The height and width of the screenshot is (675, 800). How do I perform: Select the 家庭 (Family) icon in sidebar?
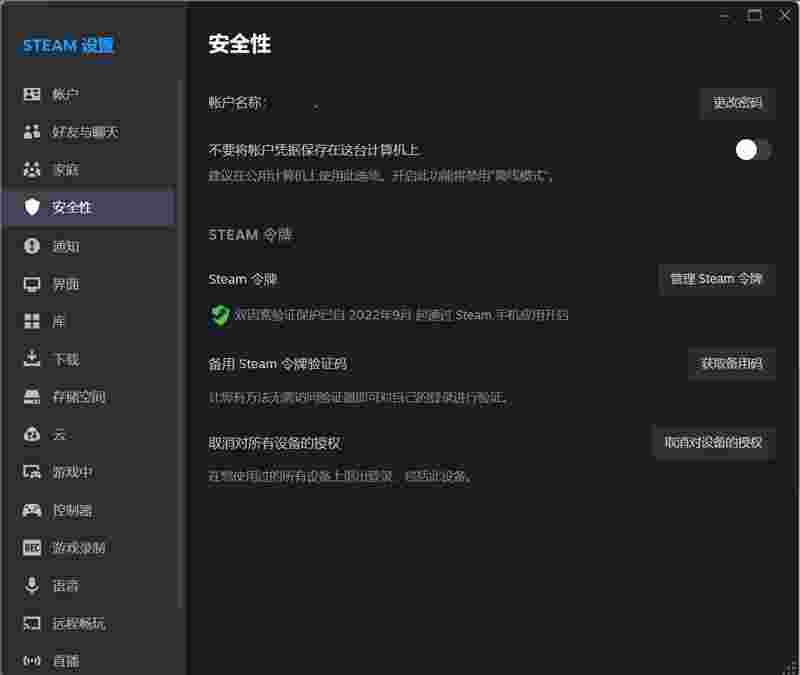(32, 169)
